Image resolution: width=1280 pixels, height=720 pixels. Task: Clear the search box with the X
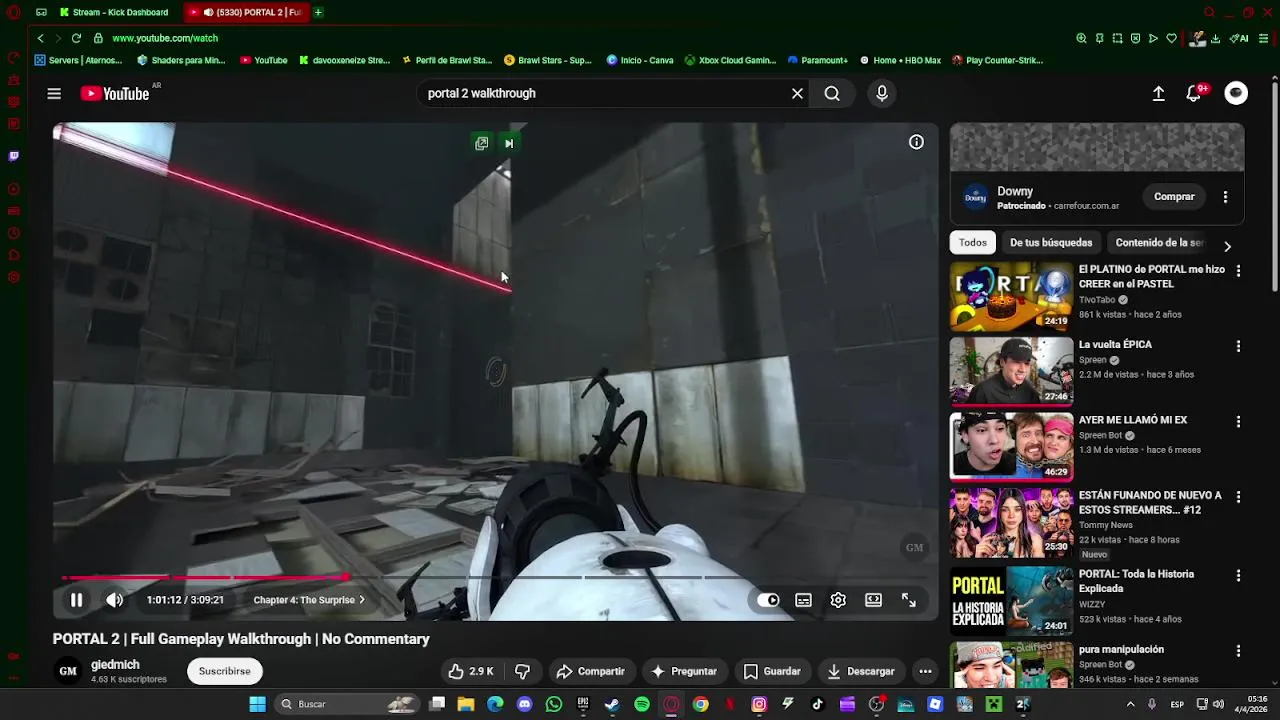tap(797, 93)
